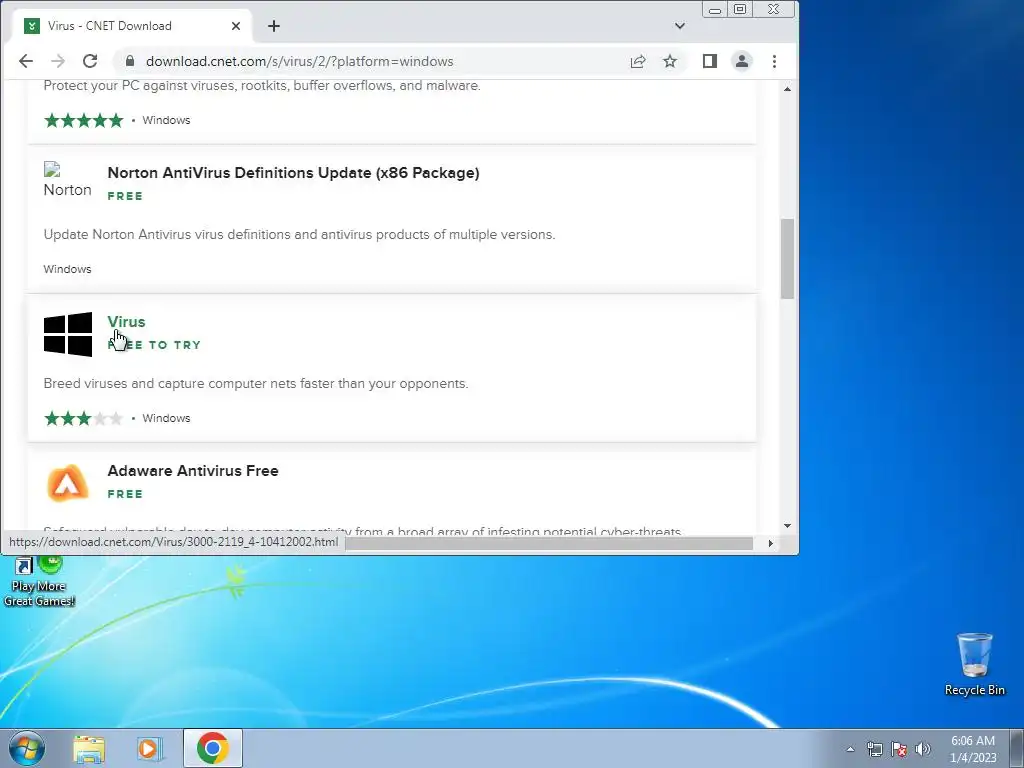Viewport: 1024px width, 768px height.
Task: Open Action Center flag icon
Action: click(899, 749)
